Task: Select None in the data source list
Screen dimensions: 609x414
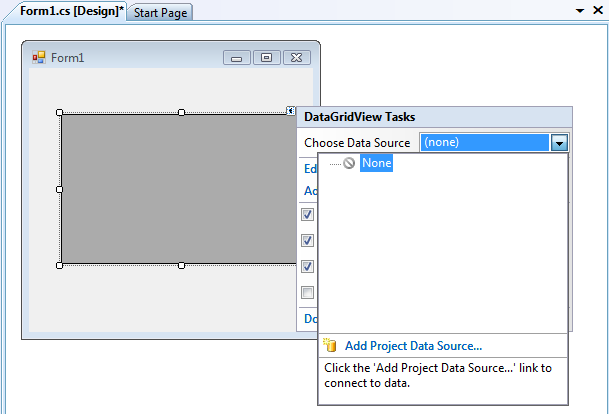Action: 376,163
